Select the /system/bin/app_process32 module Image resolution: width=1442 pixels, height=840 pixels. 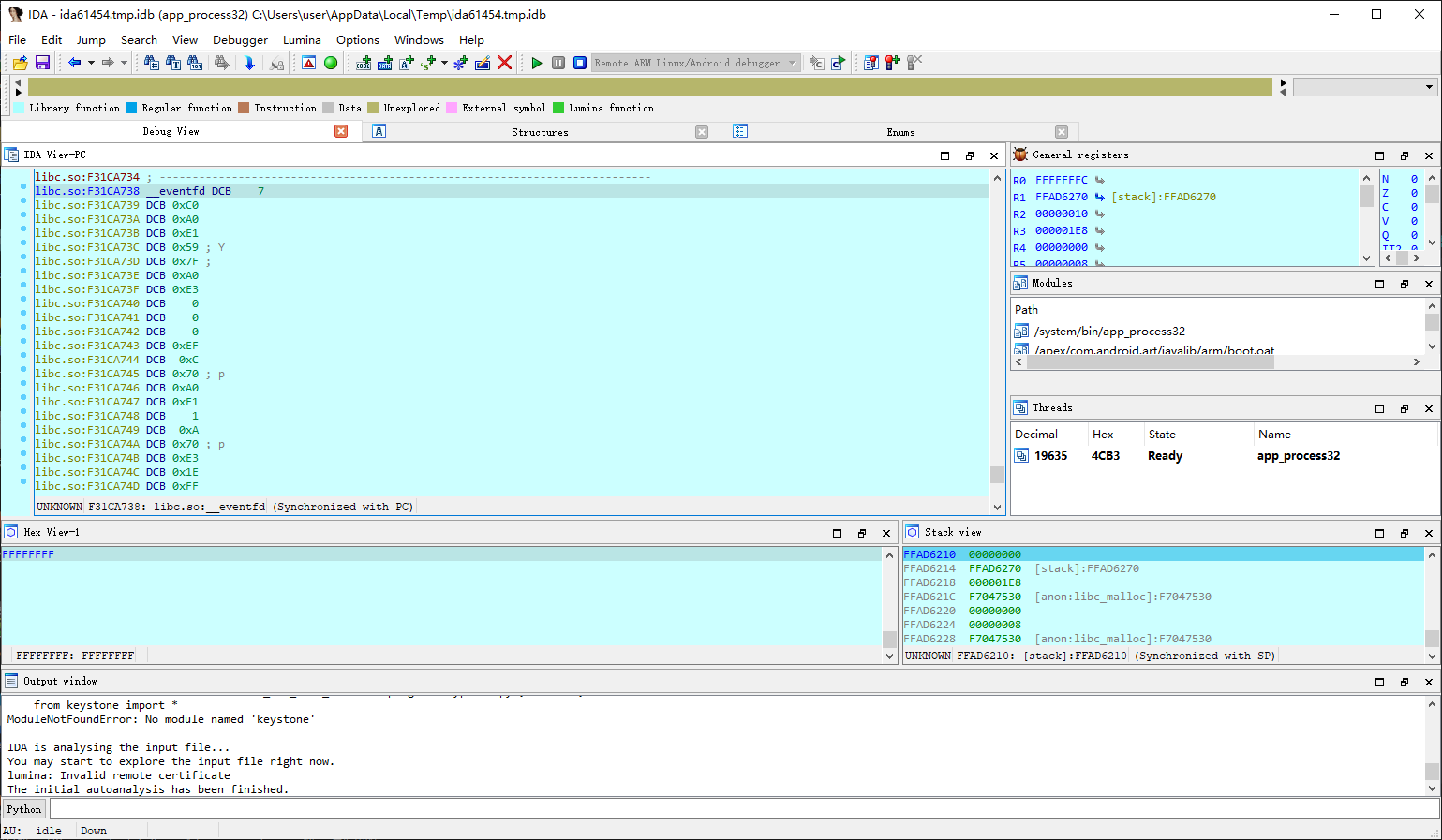pyautogui.click(x=1109, y=332)
